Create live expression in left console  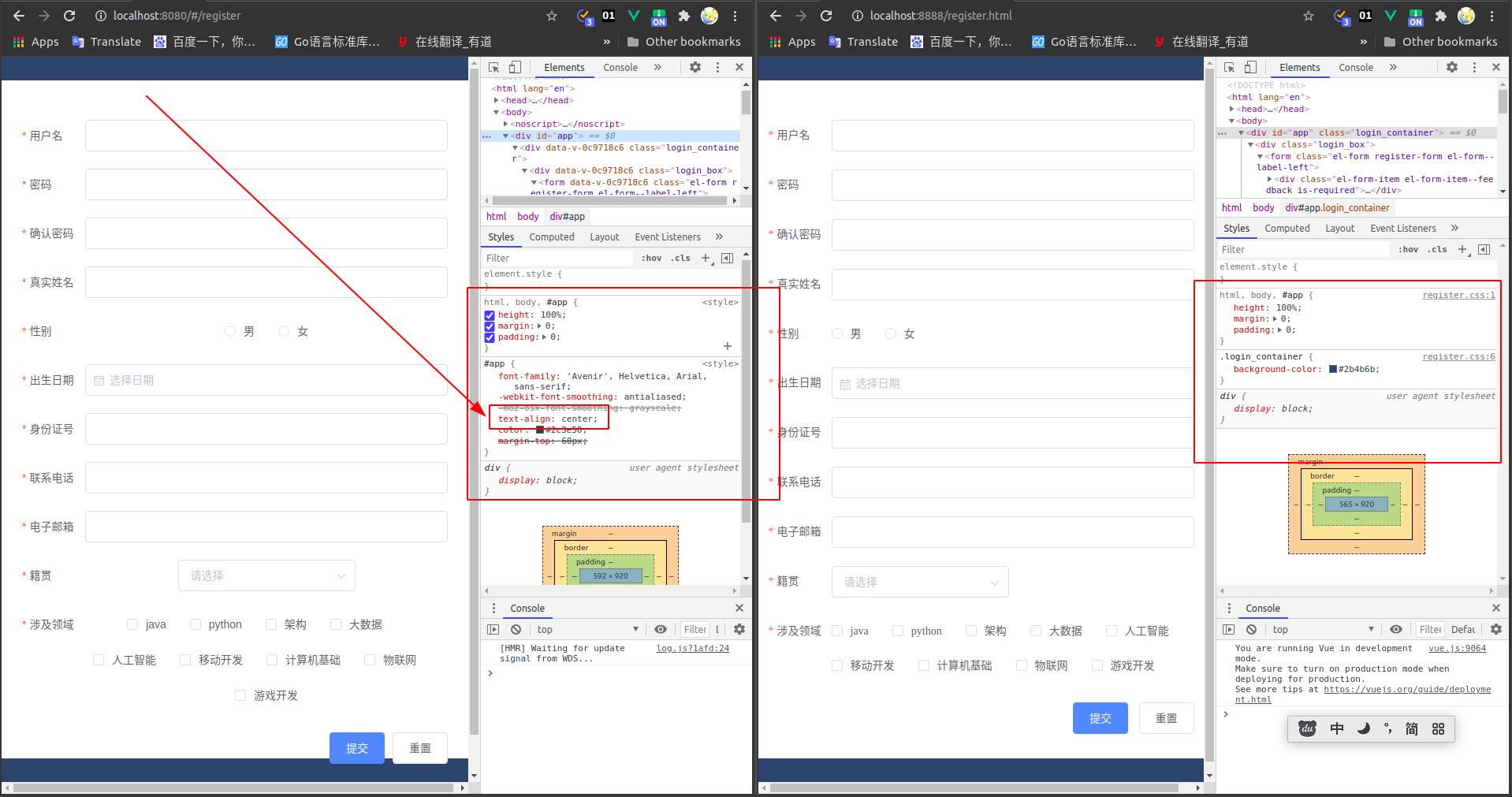661,630
